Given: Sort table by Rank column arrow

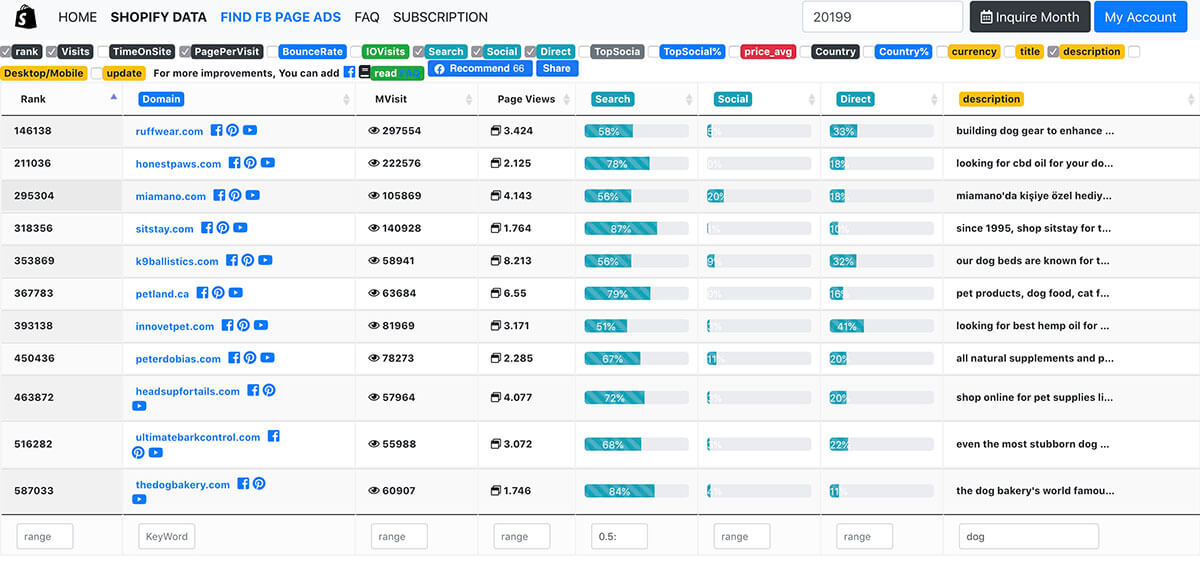Looking at the screenshot, I should 113,98.
